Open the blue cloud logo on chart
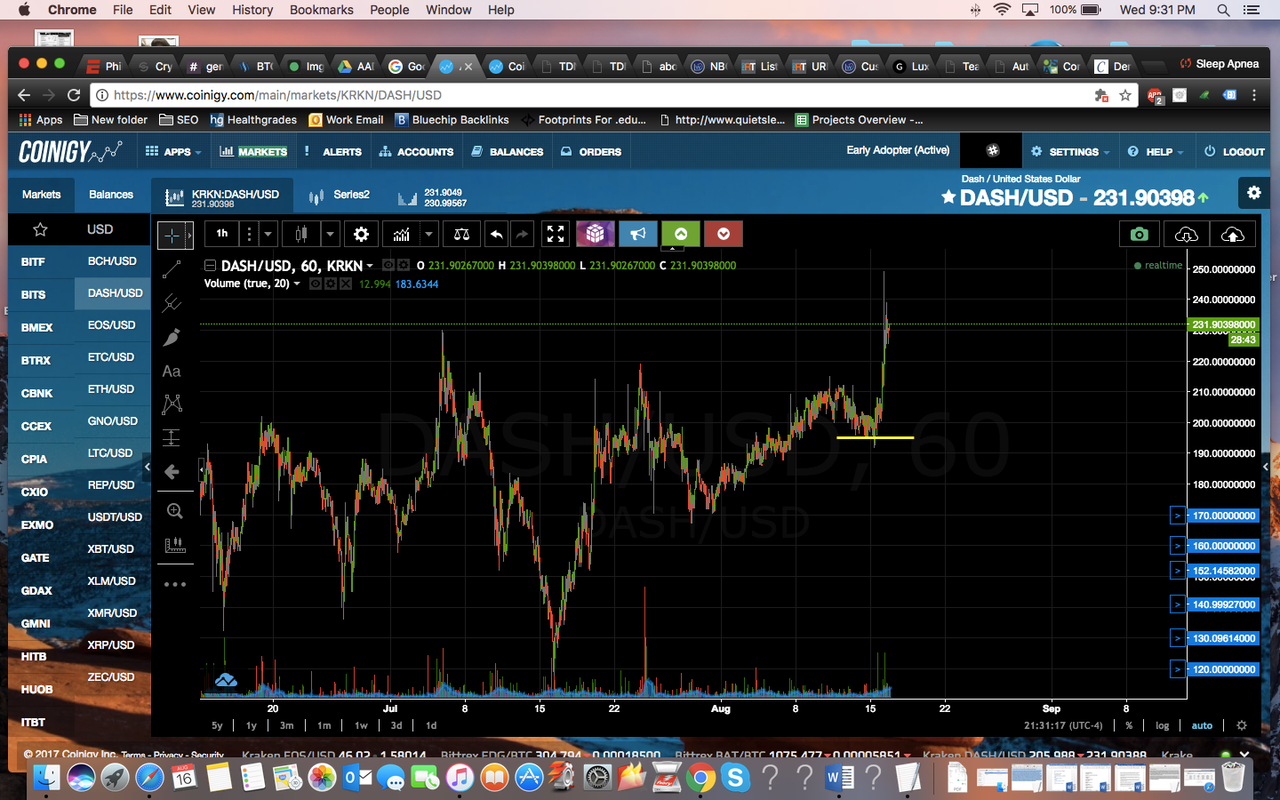The width and height of the screenshot is (1280, 800). [x=225, y=680]
